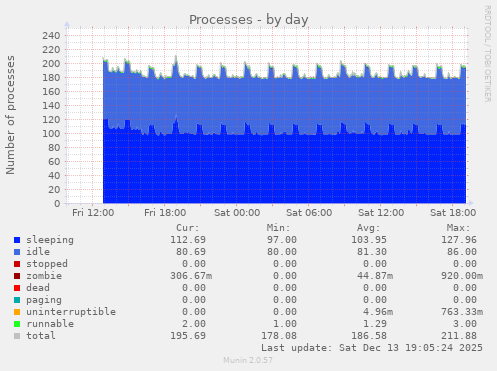Image resolution: width=497 pixels, height=371 pixels.
Task: Click the zombie legend color swatch
Action: (x=17, y=276)
